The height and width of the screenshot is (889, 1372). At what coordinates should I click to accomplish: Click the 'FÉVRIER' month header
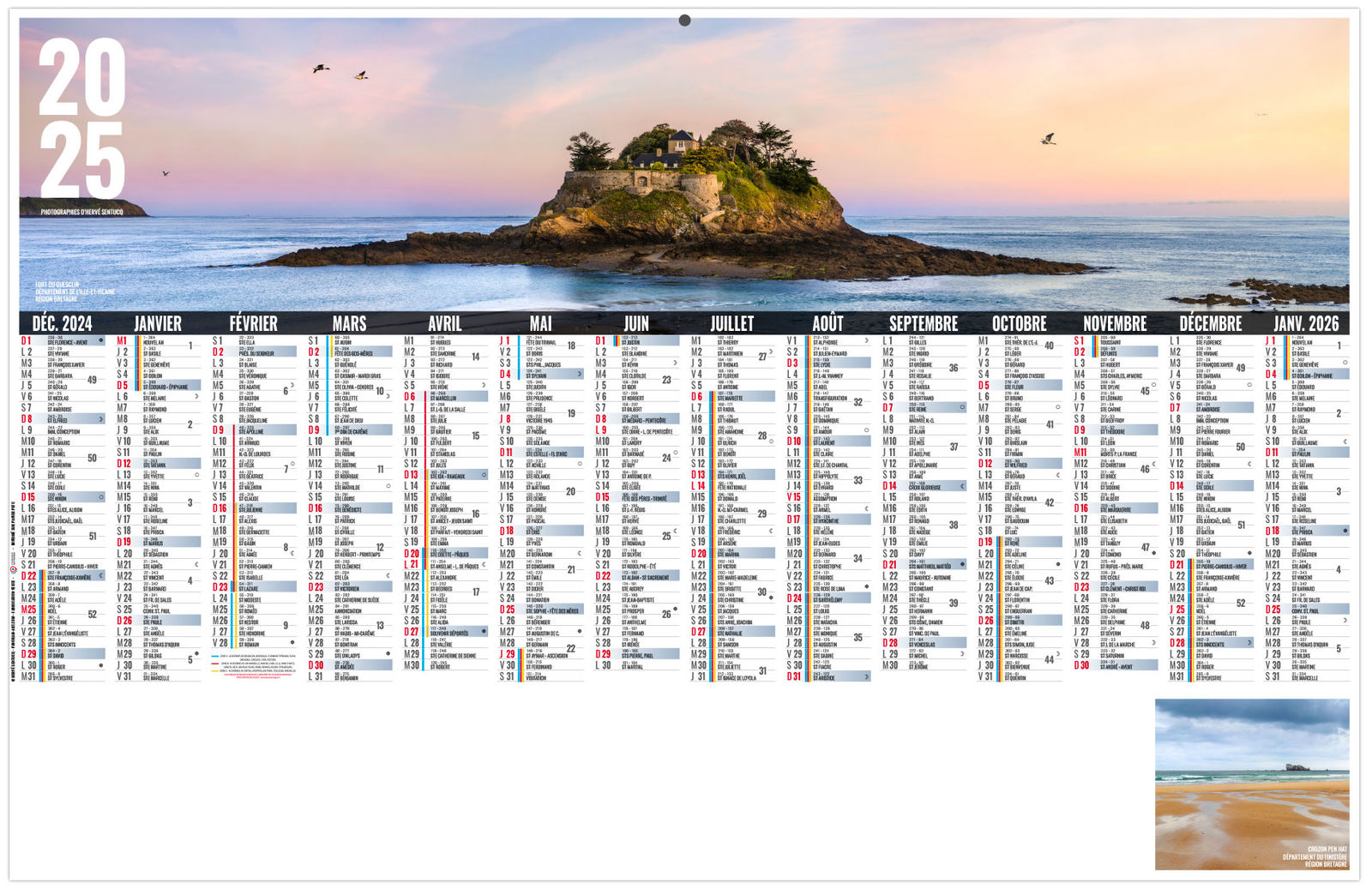coord(254,323)
